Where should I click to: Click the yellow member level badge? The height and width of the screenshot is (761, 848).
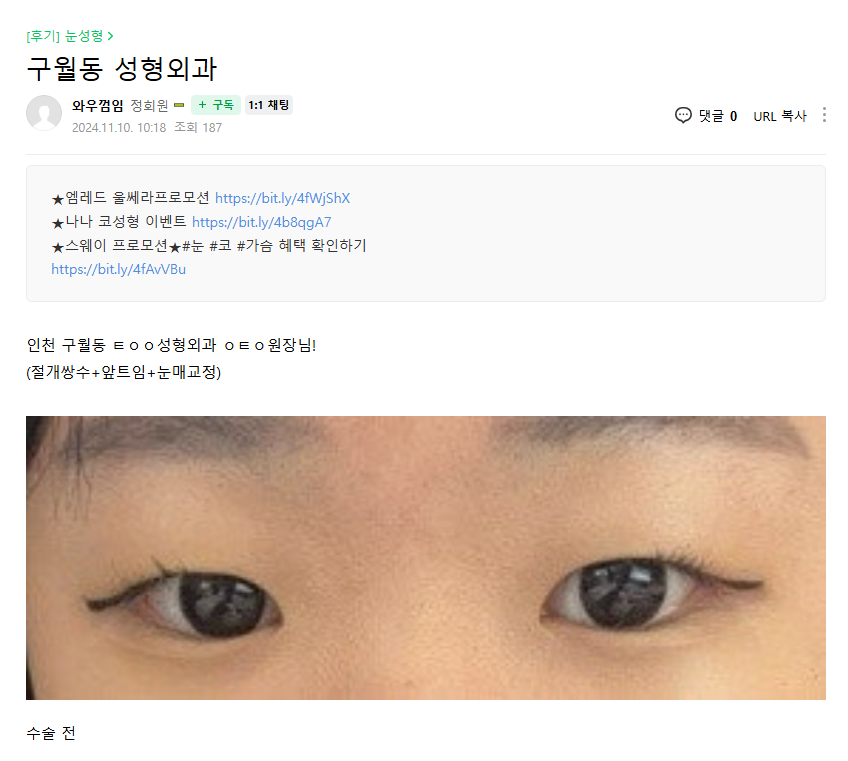(x=179, y=105)
